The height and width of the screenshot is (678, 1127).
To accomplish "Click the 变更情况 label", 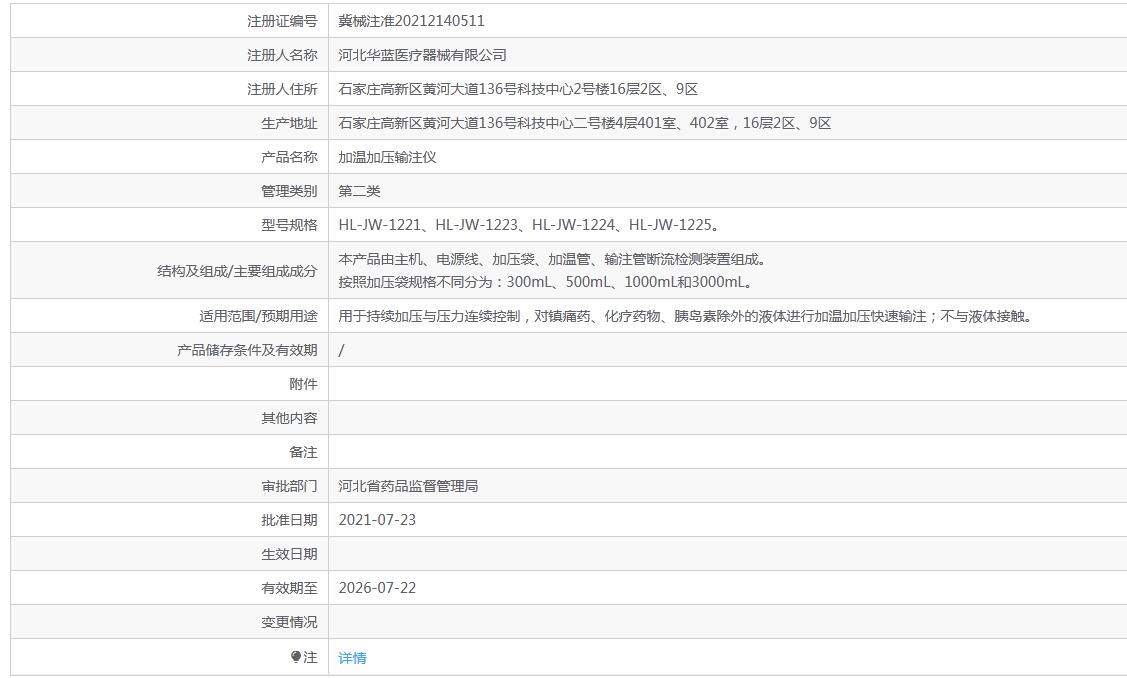I will coord(289,622).
